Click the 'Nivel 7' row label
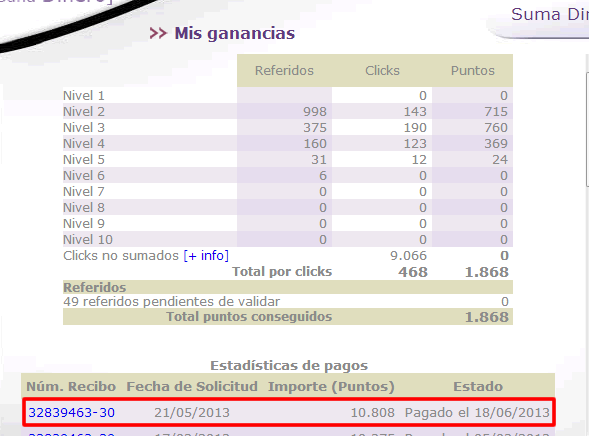The height and width of the screenshot is (436, 589). (84, 192)
